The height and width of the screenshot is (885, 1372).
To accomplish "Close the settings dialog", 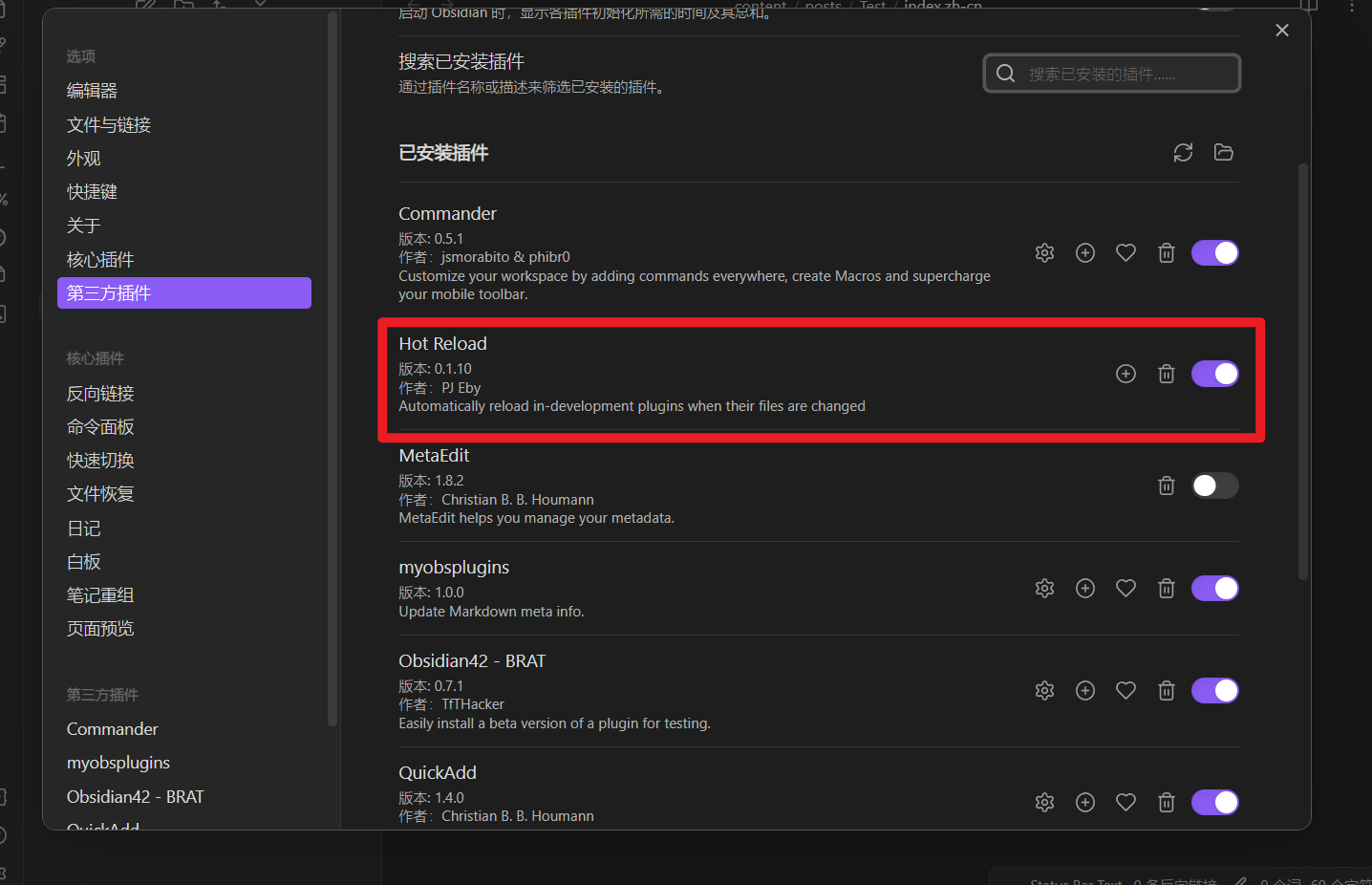I will point(1282,31).
